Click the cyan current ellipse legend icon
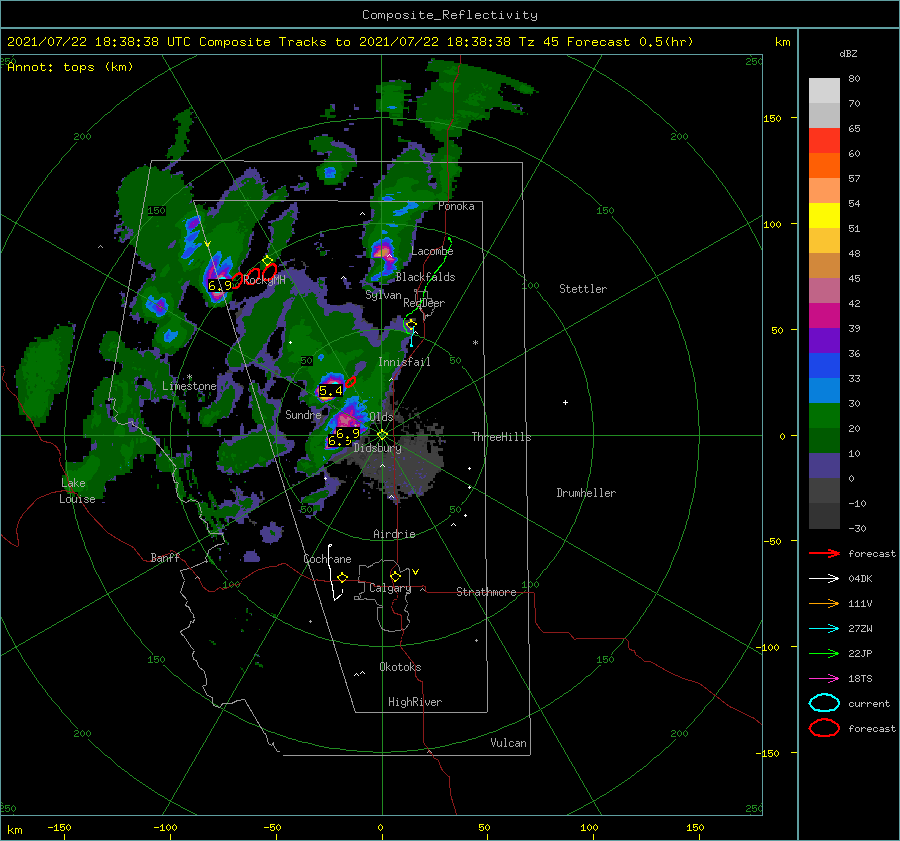The width and height of the screenshot is (900, 841). coord(824,703)
